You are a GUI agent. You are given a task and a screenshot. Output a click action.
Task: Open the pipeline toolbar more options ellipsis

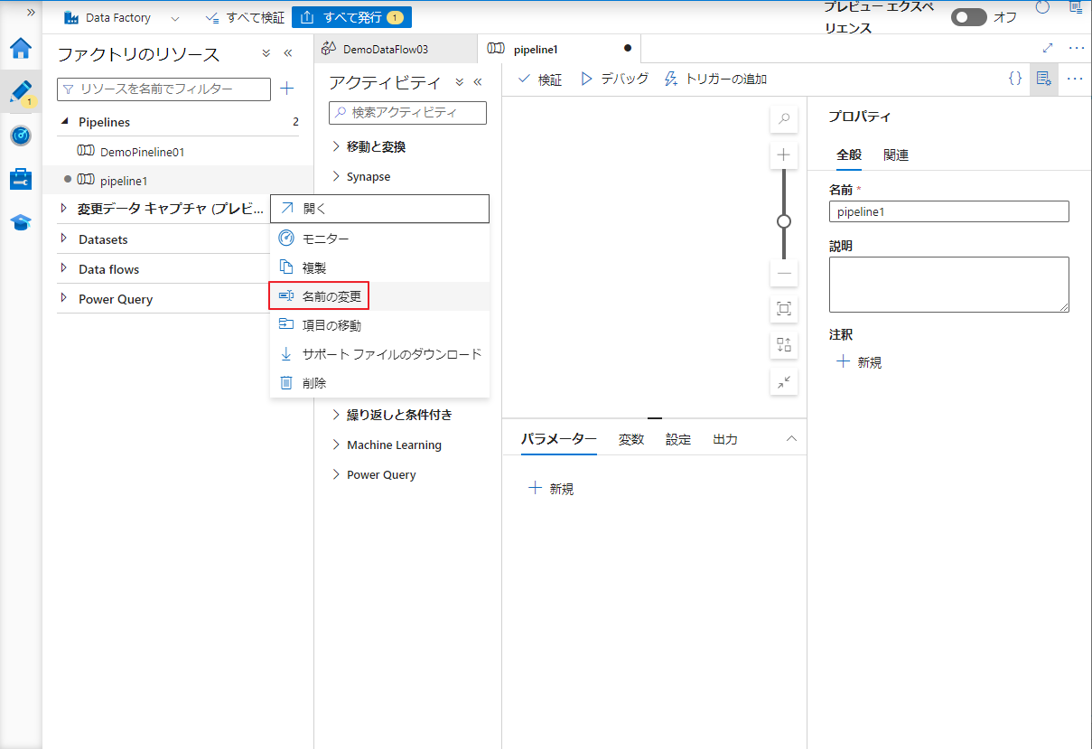tap(1075, 79)
